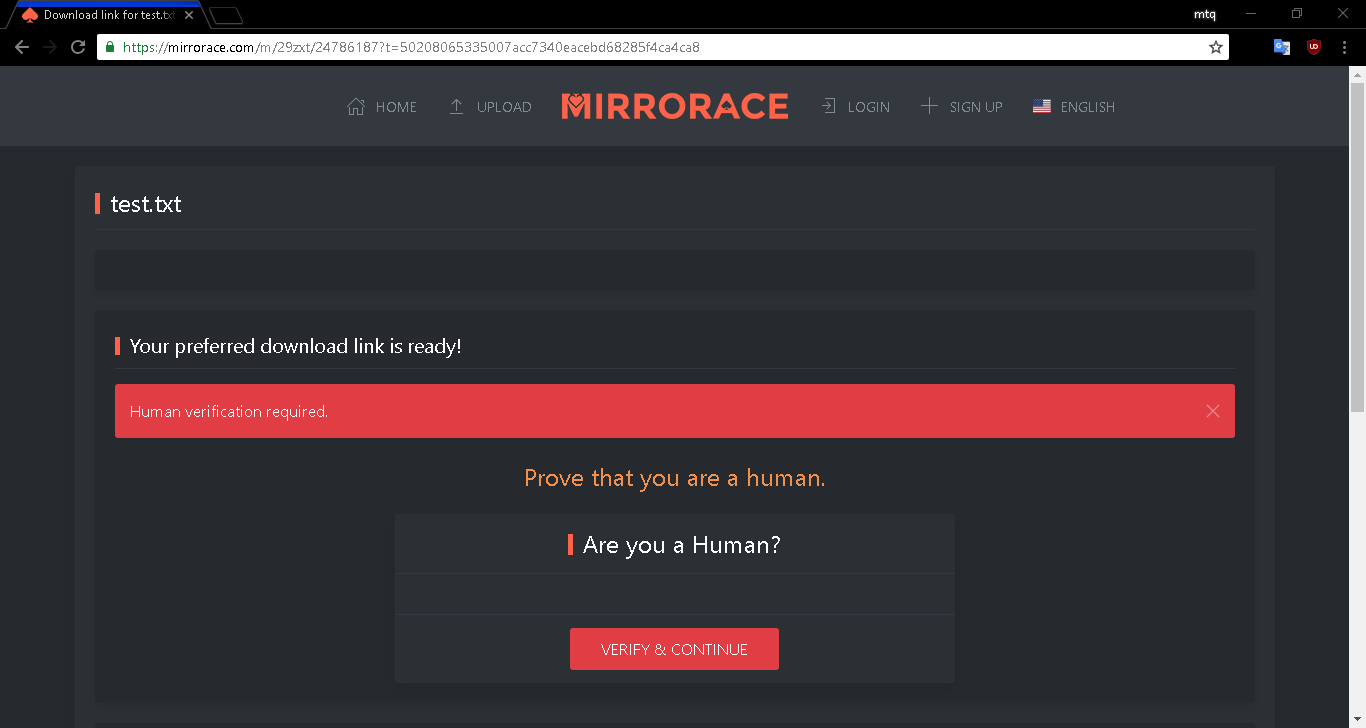Dismiss the Human verification required alert
This screenshot has width=1366, height=728.
[1212, 411]
